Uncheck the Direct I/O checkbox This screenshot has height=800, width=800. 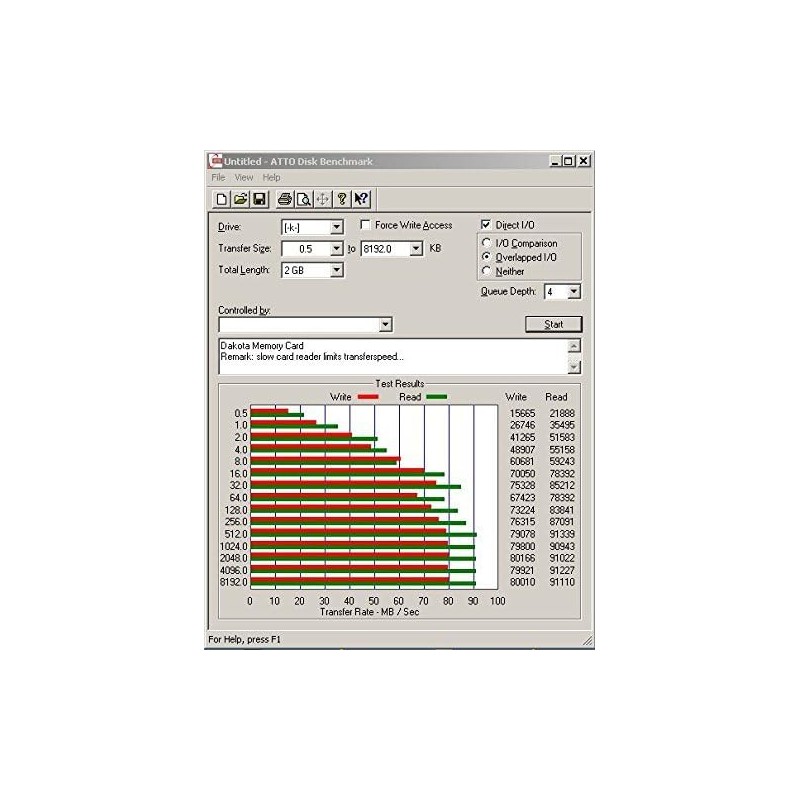tap(486, 225)
